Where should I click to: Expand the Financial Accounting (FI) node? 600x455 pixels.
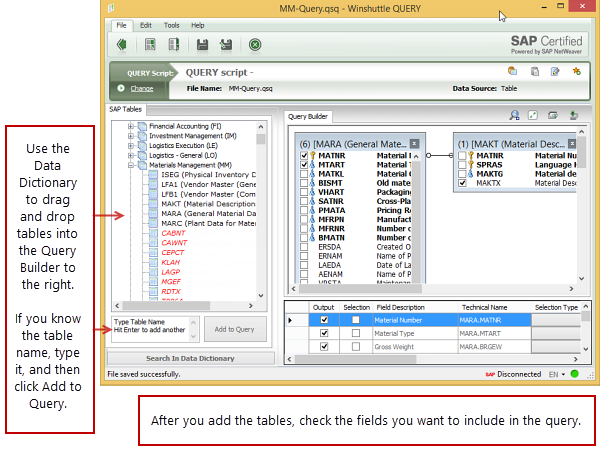coord(131,126)
